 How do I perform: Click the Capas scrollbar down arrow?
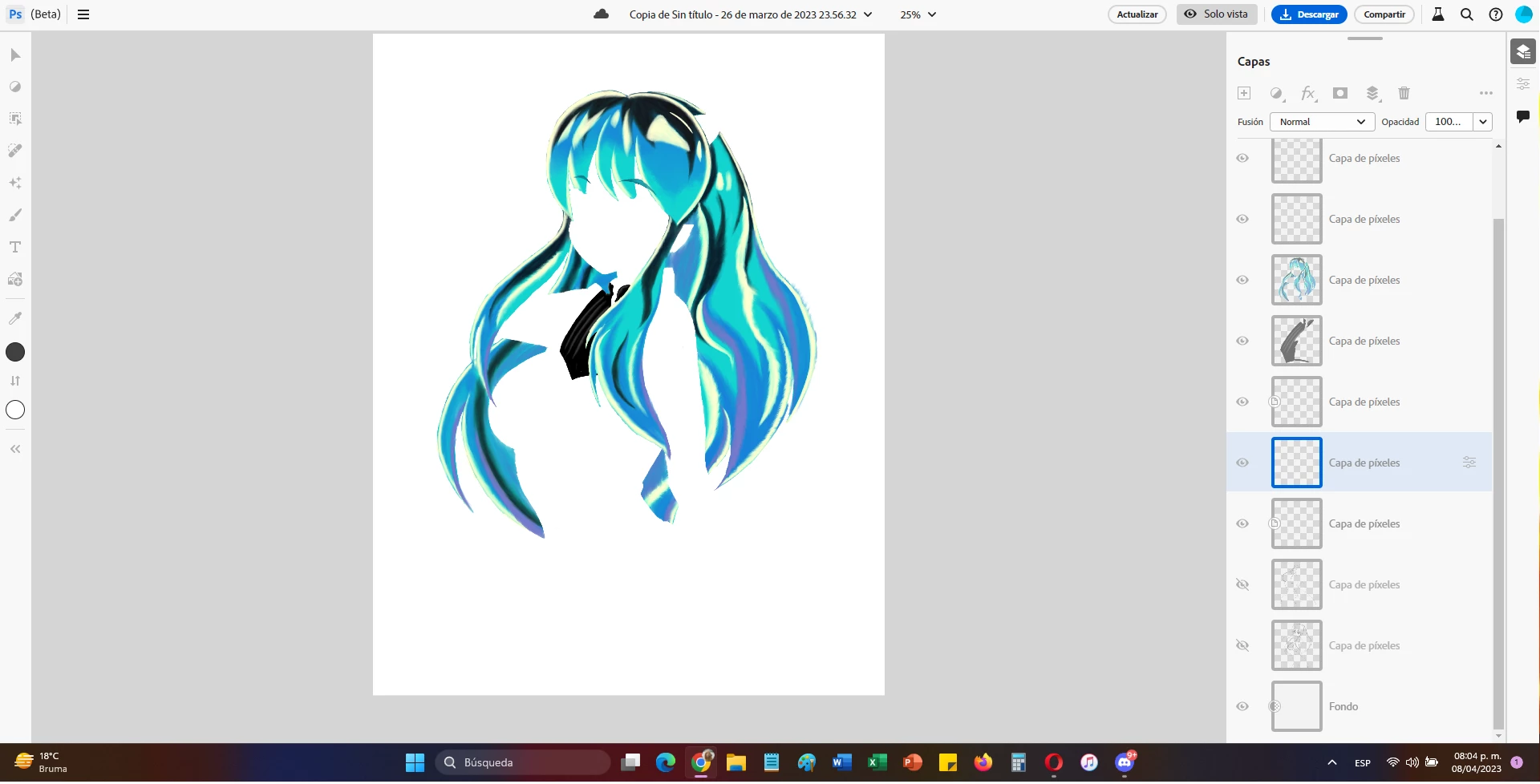pyautogui.click(x=1498, y=735)
